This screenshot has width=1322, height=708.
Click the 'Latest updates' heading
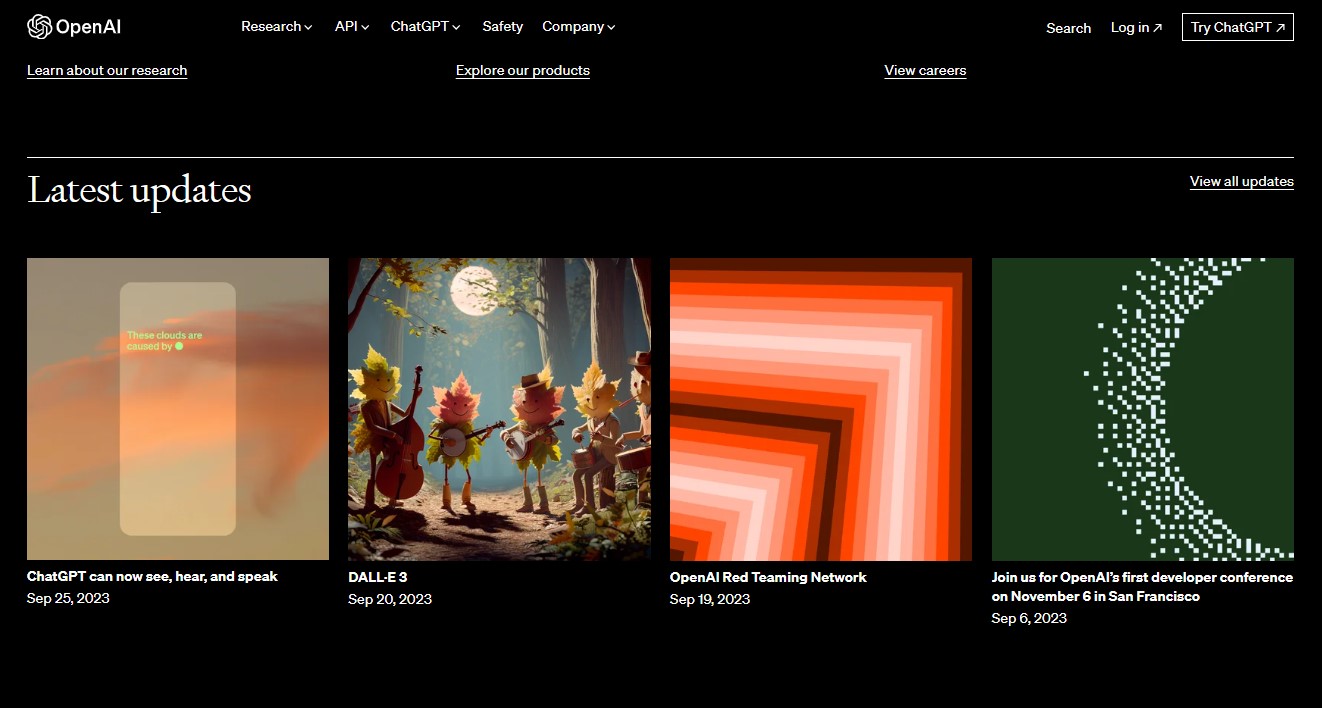(x=139, y=190)
